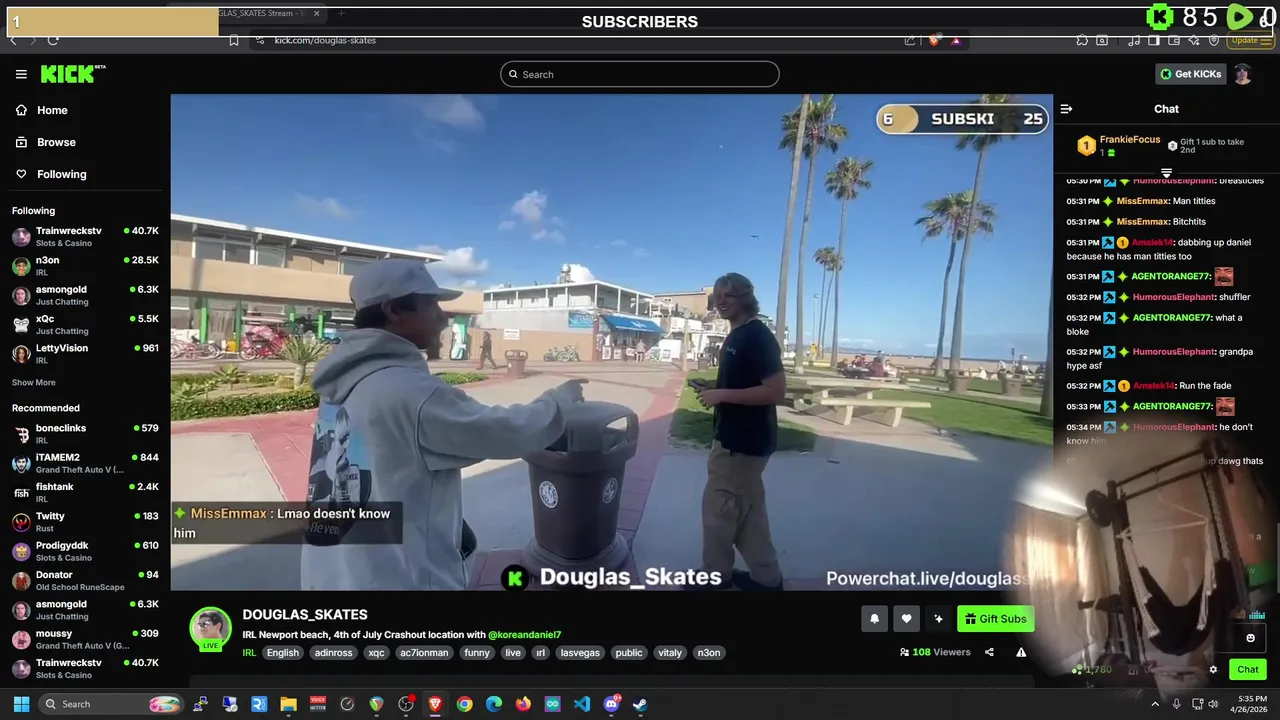
Task: Show hidden system tray icons
Action: 1155,704
